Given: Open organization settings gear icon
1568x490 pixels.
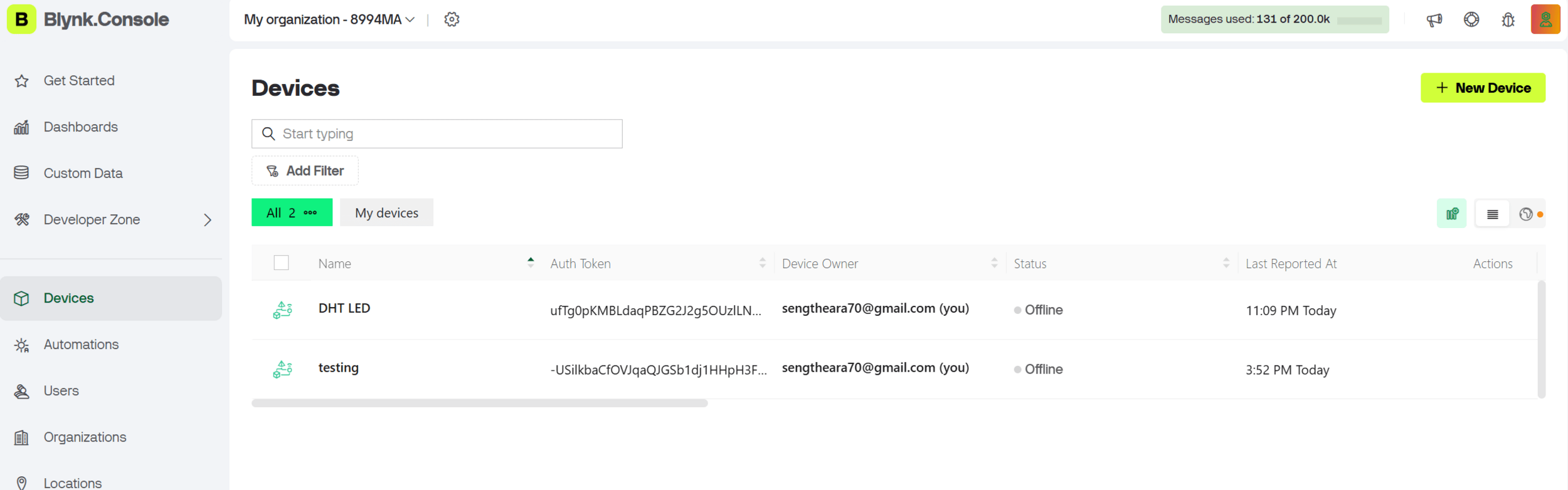Looking at the screenshot, I should click(x=452, y=19).
